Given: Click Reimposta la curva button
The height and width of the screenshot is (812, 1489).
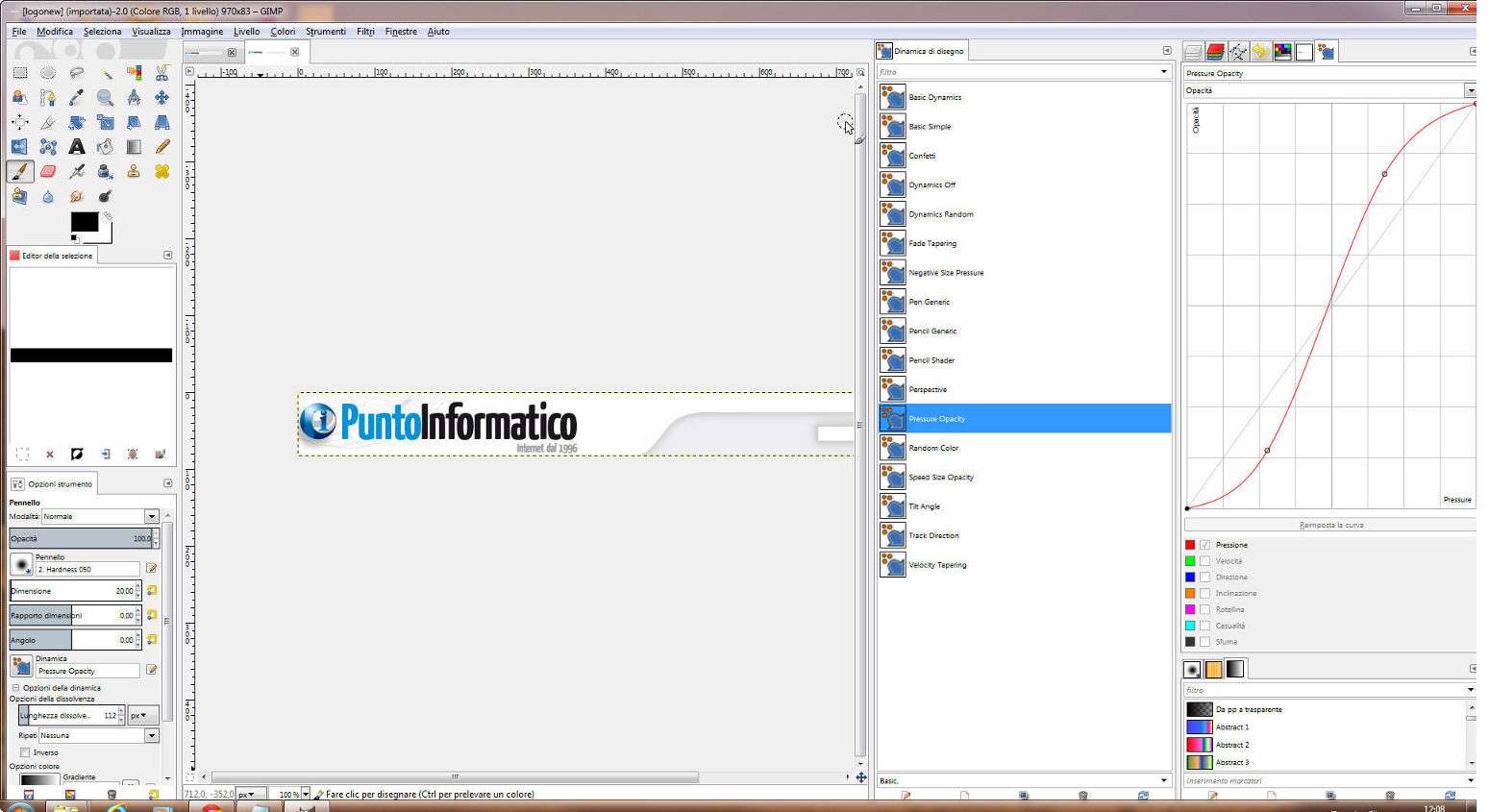Looking at the screenshot, I should [1330, 525].
